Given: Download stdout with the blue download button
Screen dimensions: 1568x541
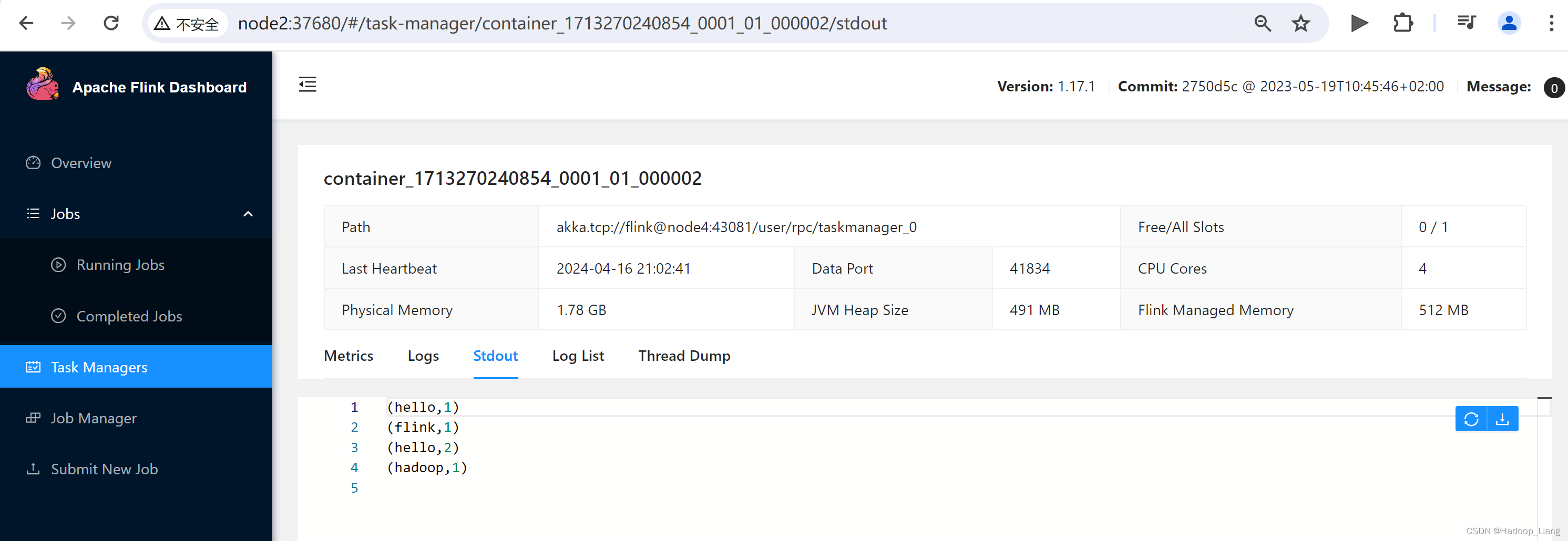Looking at the screenshot, I should pyautogui.click(x=1502, y=419).
